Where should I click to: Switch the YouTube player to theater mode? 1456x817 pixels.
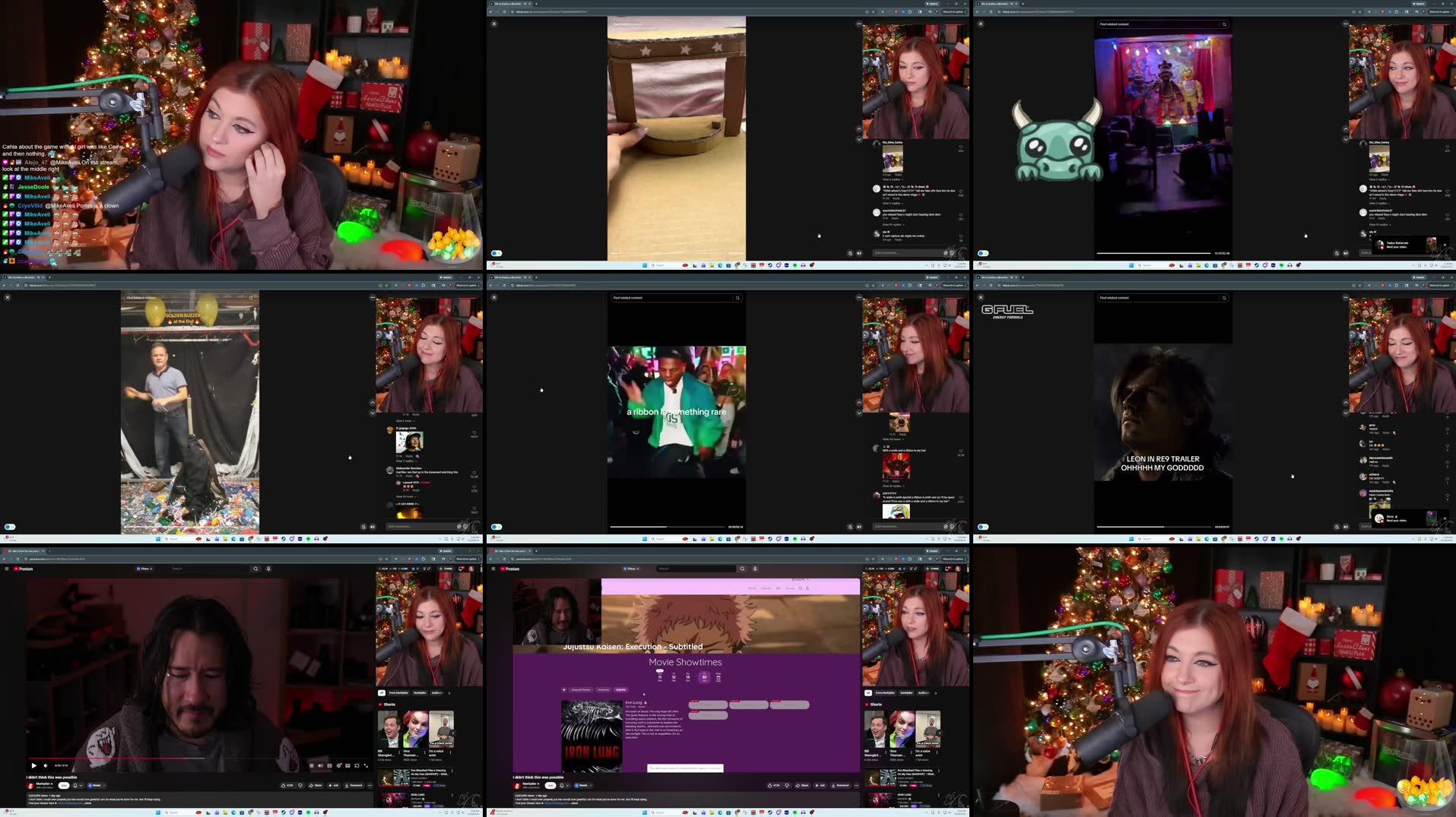(357, 765)
